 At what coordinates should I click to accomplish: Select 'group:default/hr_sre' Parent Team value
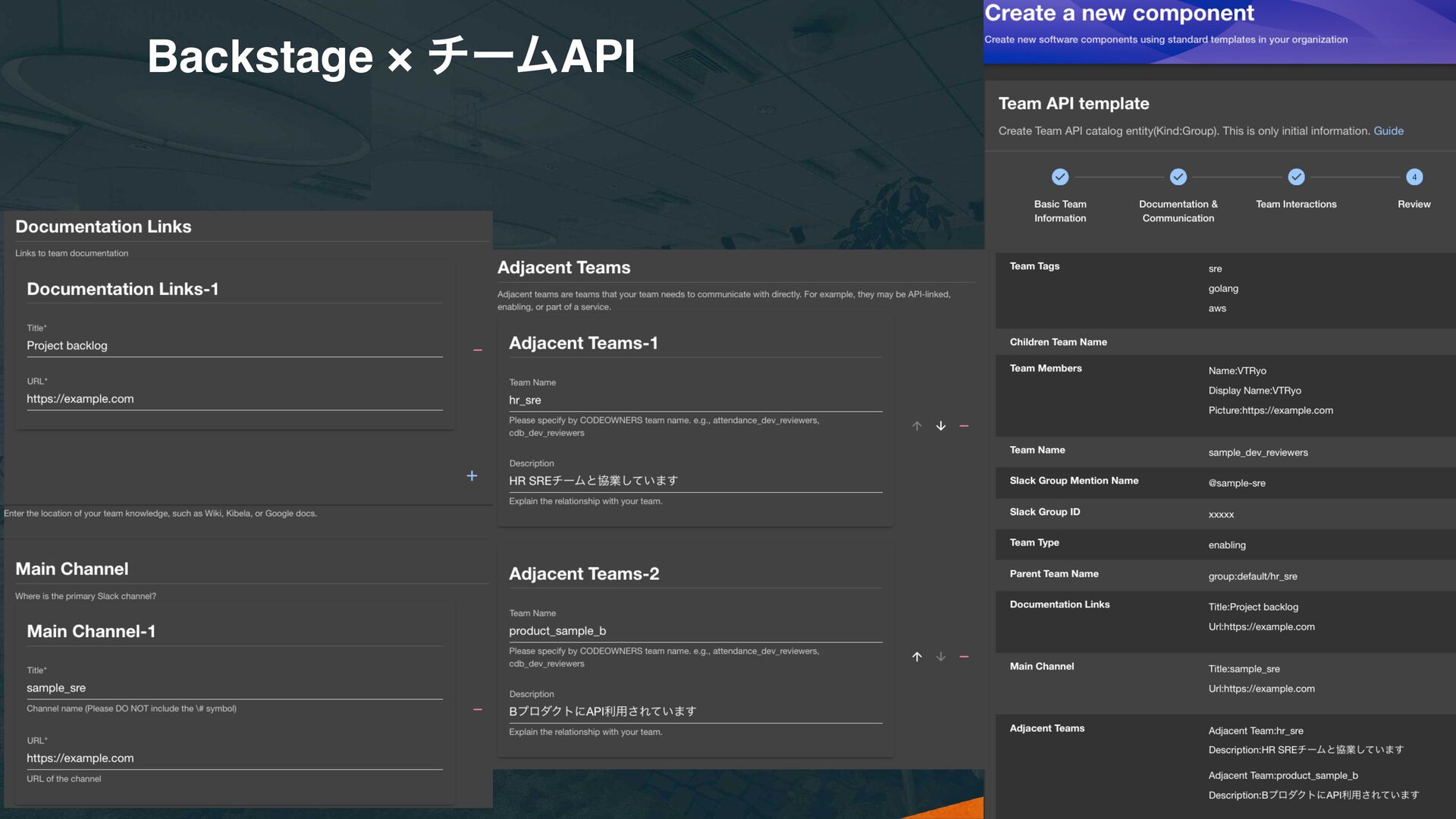click(1252, 576)
